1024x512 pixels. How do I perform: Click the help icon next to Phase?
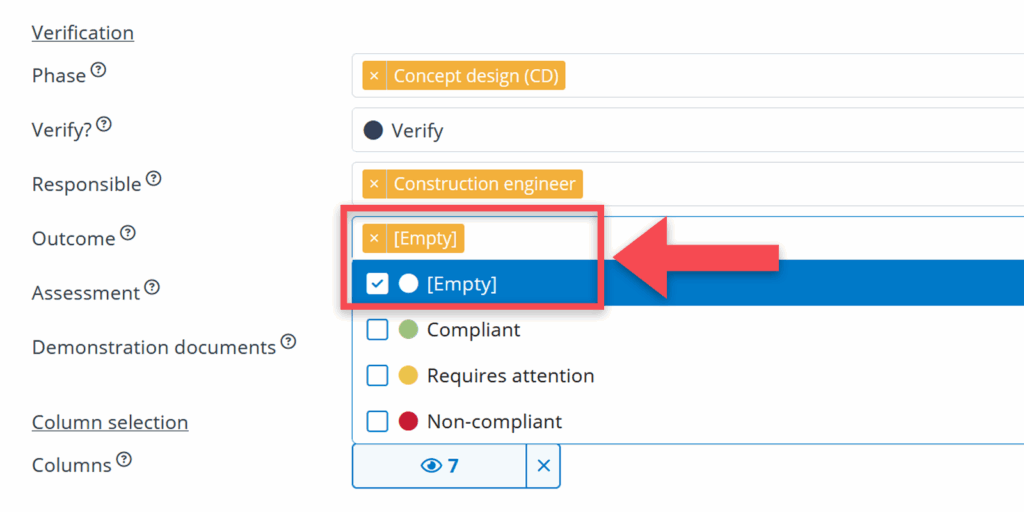(x=98, y=71)
